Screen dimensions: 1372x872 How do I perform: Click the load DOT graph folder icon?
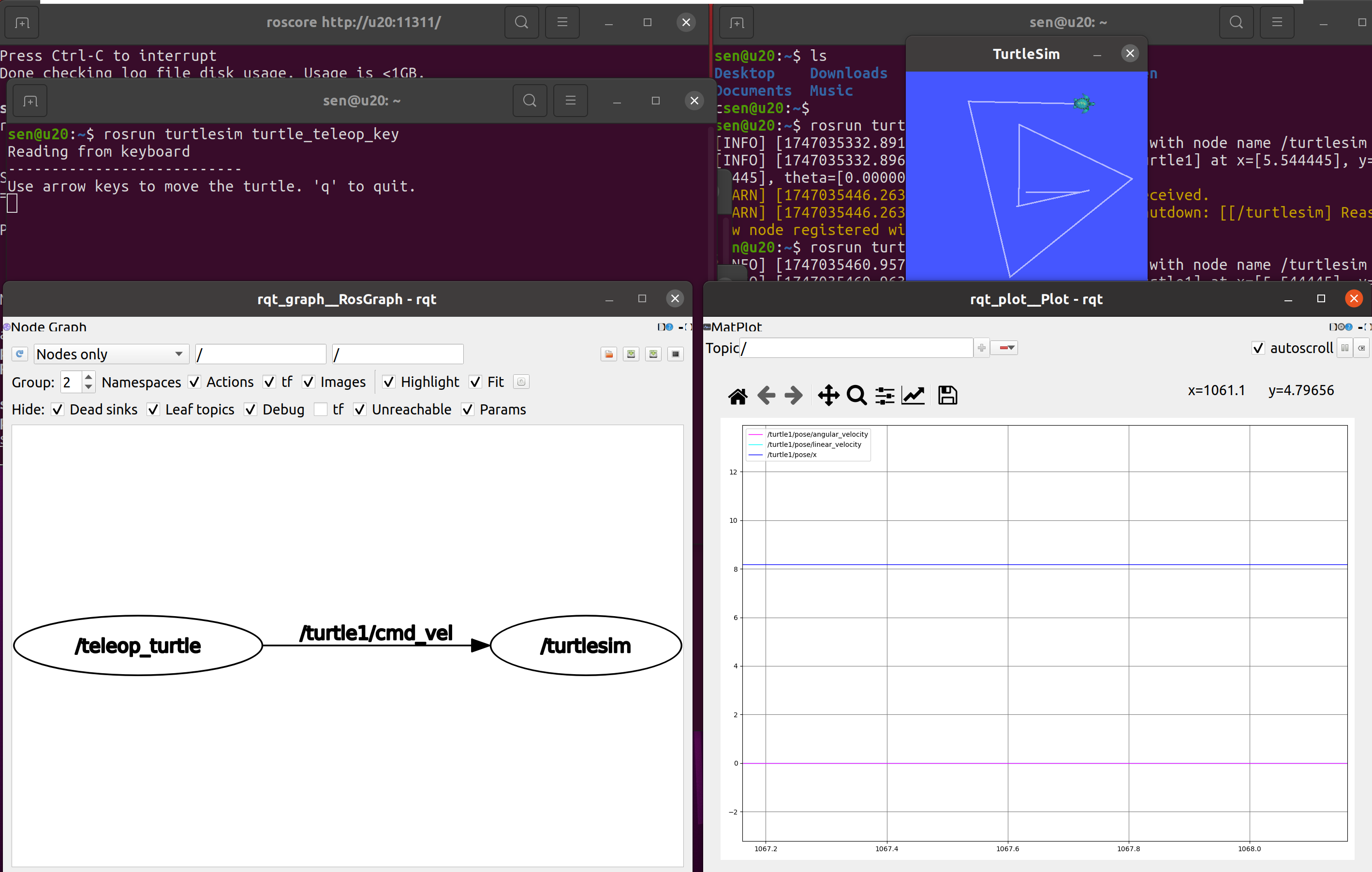[608, 354]
